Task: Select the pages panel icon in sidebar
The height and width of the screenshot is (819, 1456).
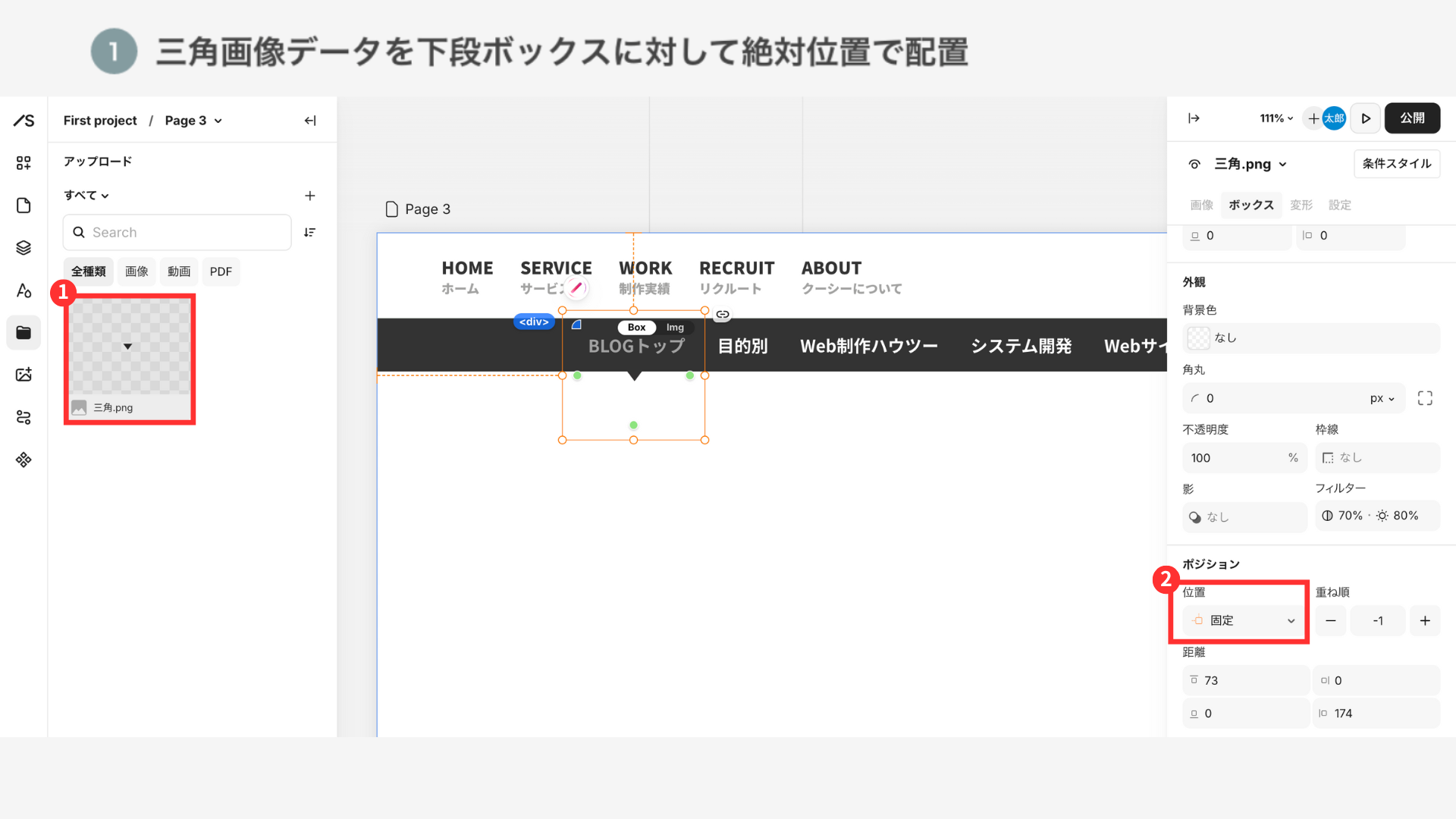Action: [24, 205]
